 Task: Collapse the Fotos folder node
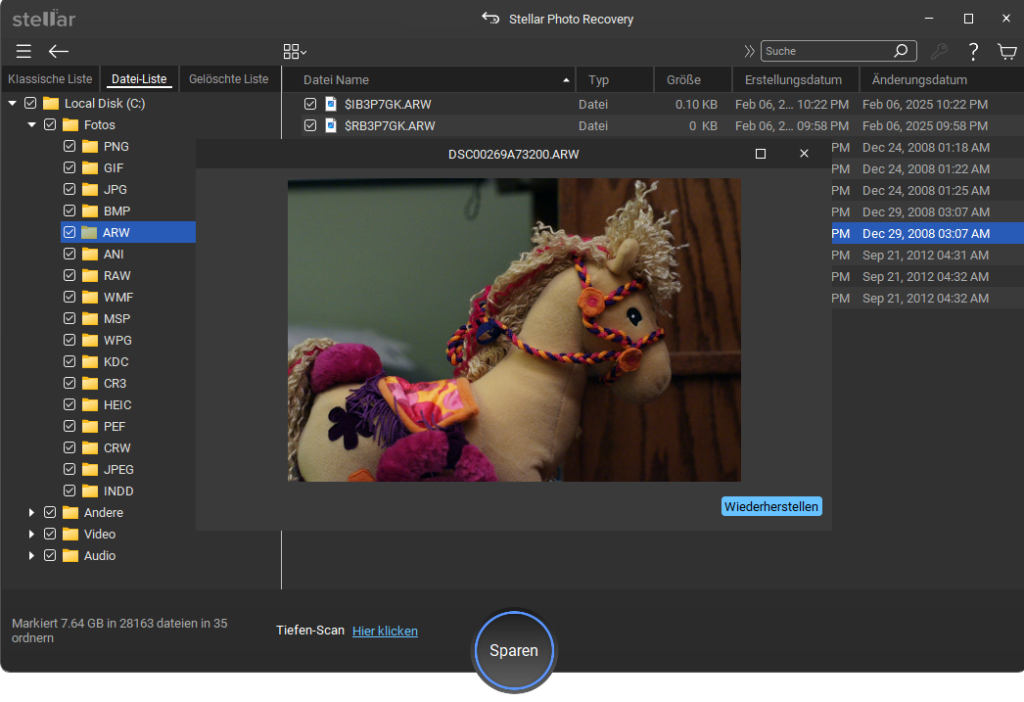pyautogui.click(x=32, y=125)
